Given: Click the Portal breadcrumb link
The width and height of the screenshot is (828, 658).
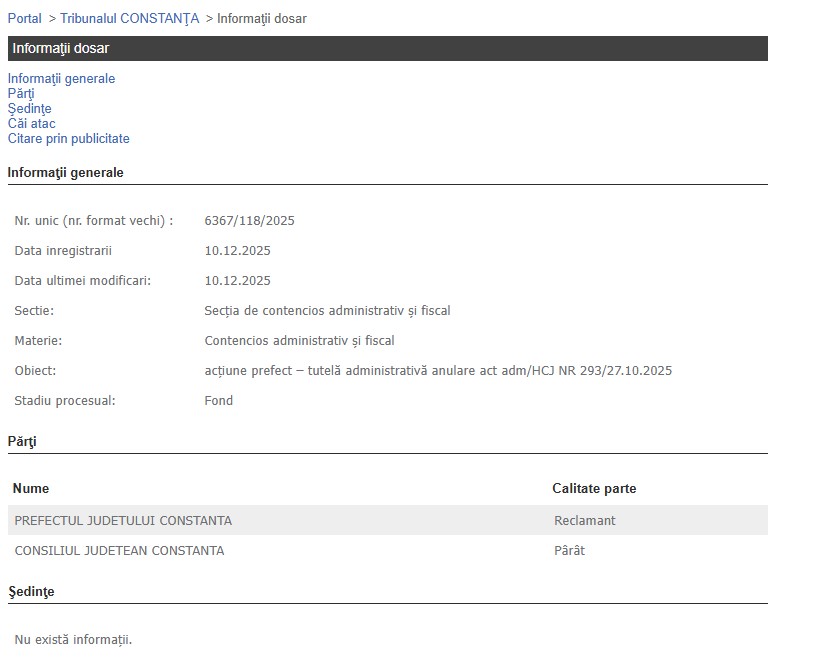Looking at the screenshot, I should pyautogui.click(x=25, y=18).
